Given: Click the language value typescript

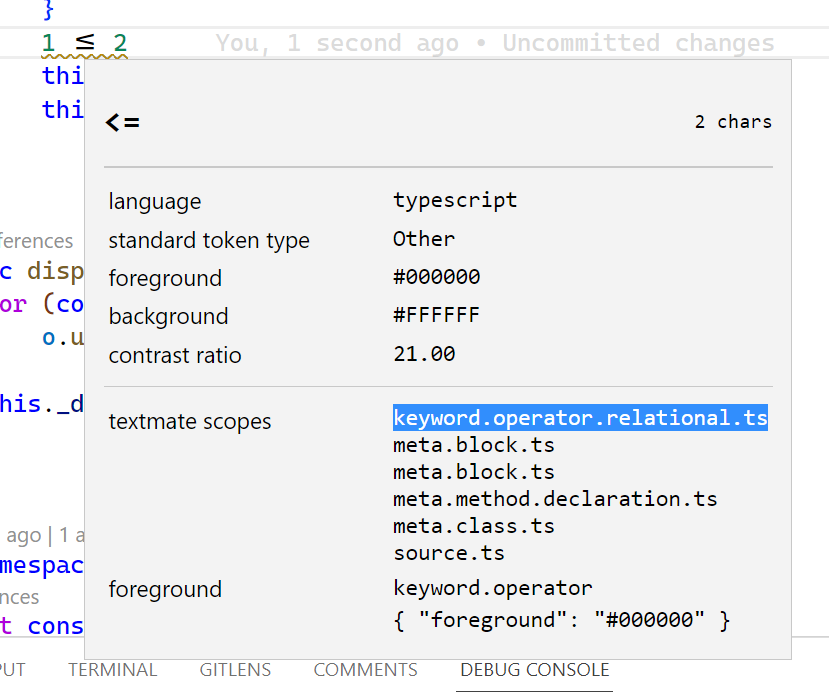Looking at the screenshot, I should pyautogui.click(x=455, y=200).
